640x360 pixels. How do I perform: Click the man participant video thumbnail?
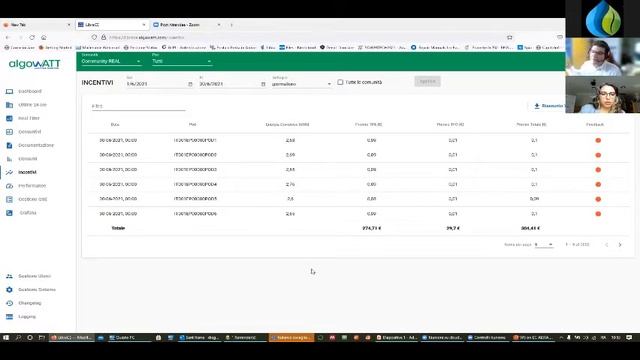(602, 57)
